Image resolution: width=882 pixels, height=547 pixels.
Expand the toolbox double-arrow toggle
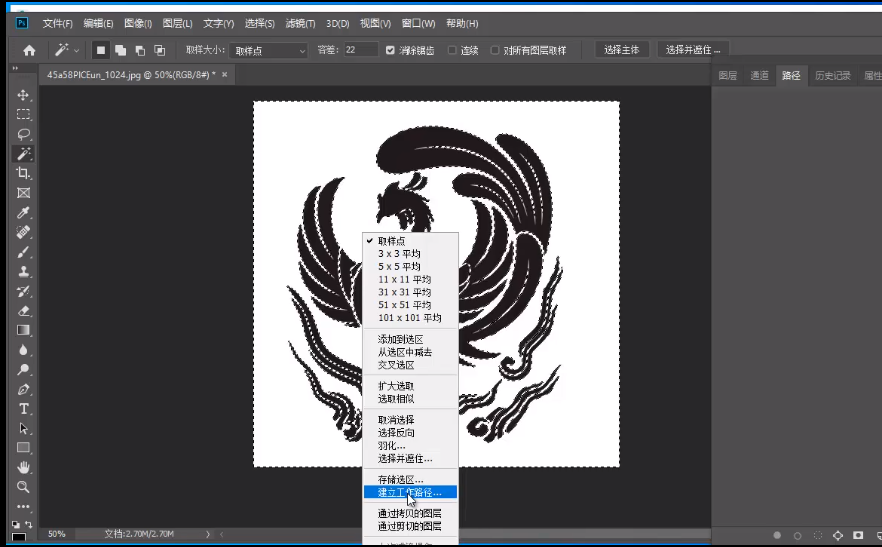pos(15,69)
